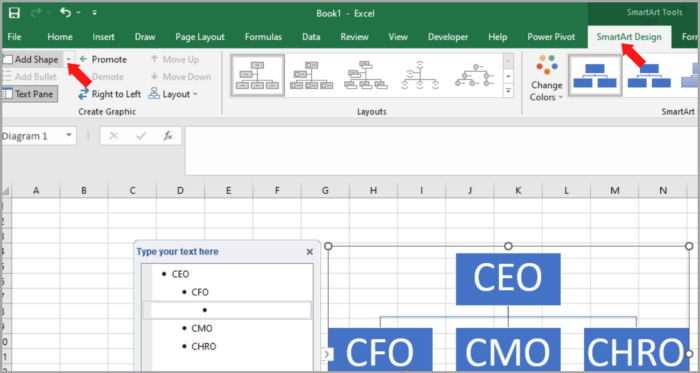Open the Formulas ribbon tab
The height and width of the screenshot is (373, 700).
[263, 37]
